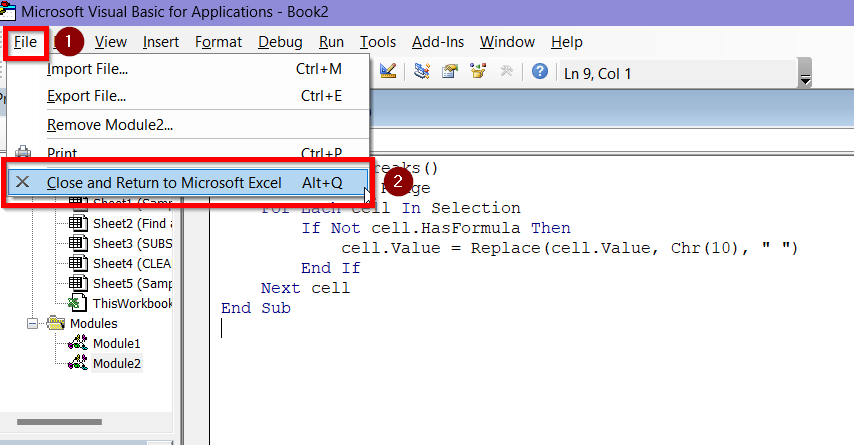Click the 'End Sub' code line
This screenshot has height=445, width=854.
(256, 308)
